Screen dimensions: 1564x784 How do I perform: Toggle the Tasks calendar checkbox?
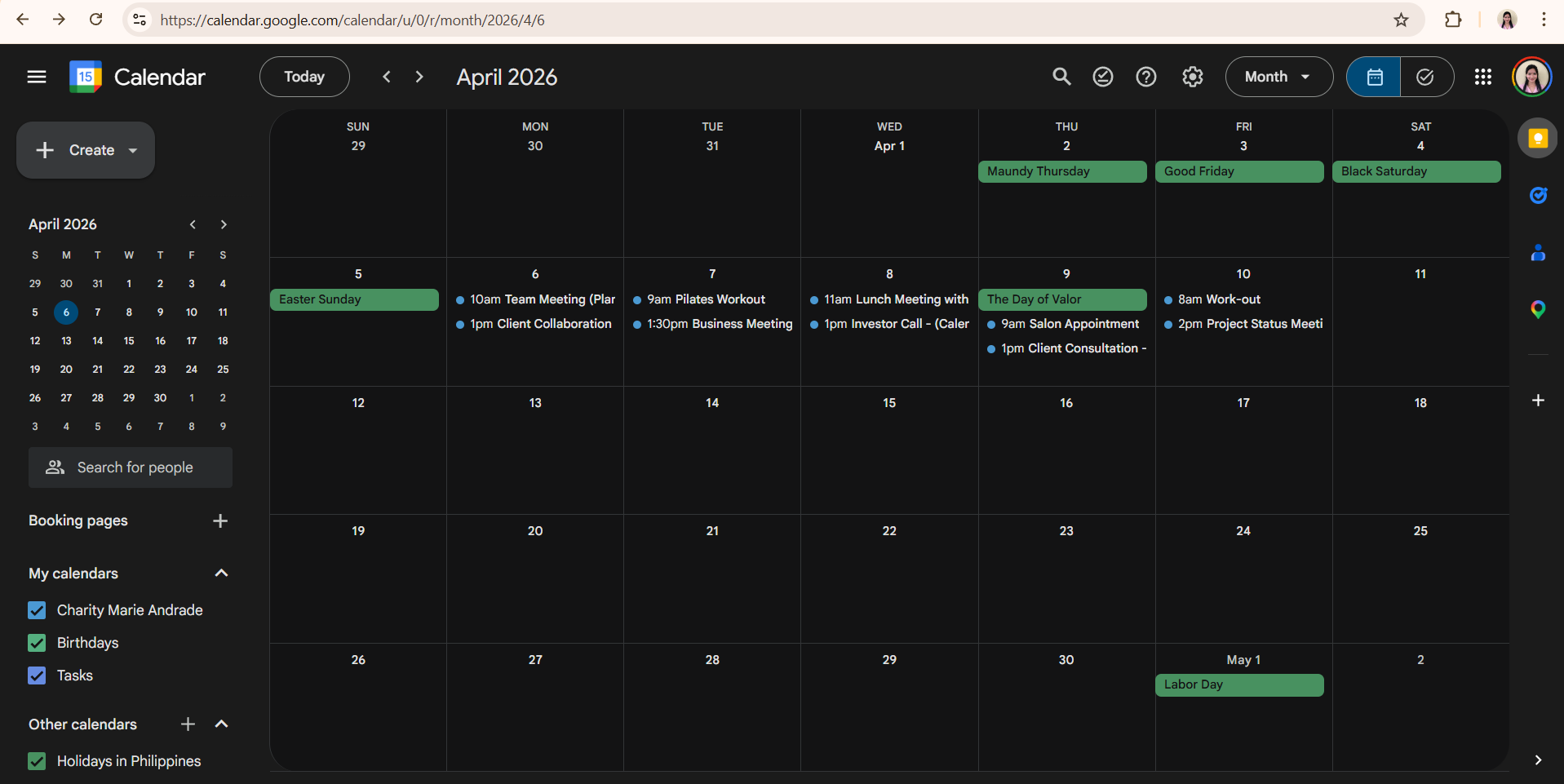[x=37, y=675]
